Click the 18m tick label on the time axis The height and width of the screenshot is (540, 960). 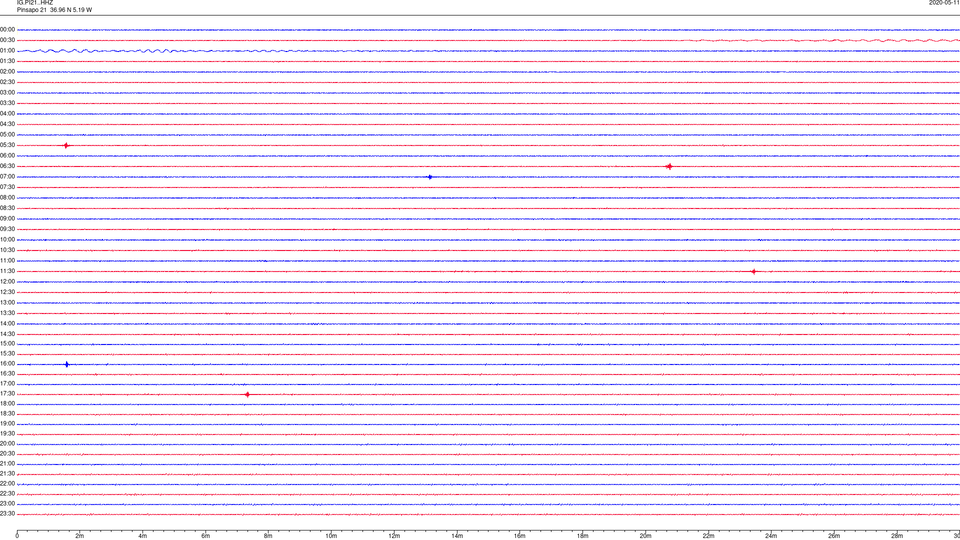(x=583, y=536)
